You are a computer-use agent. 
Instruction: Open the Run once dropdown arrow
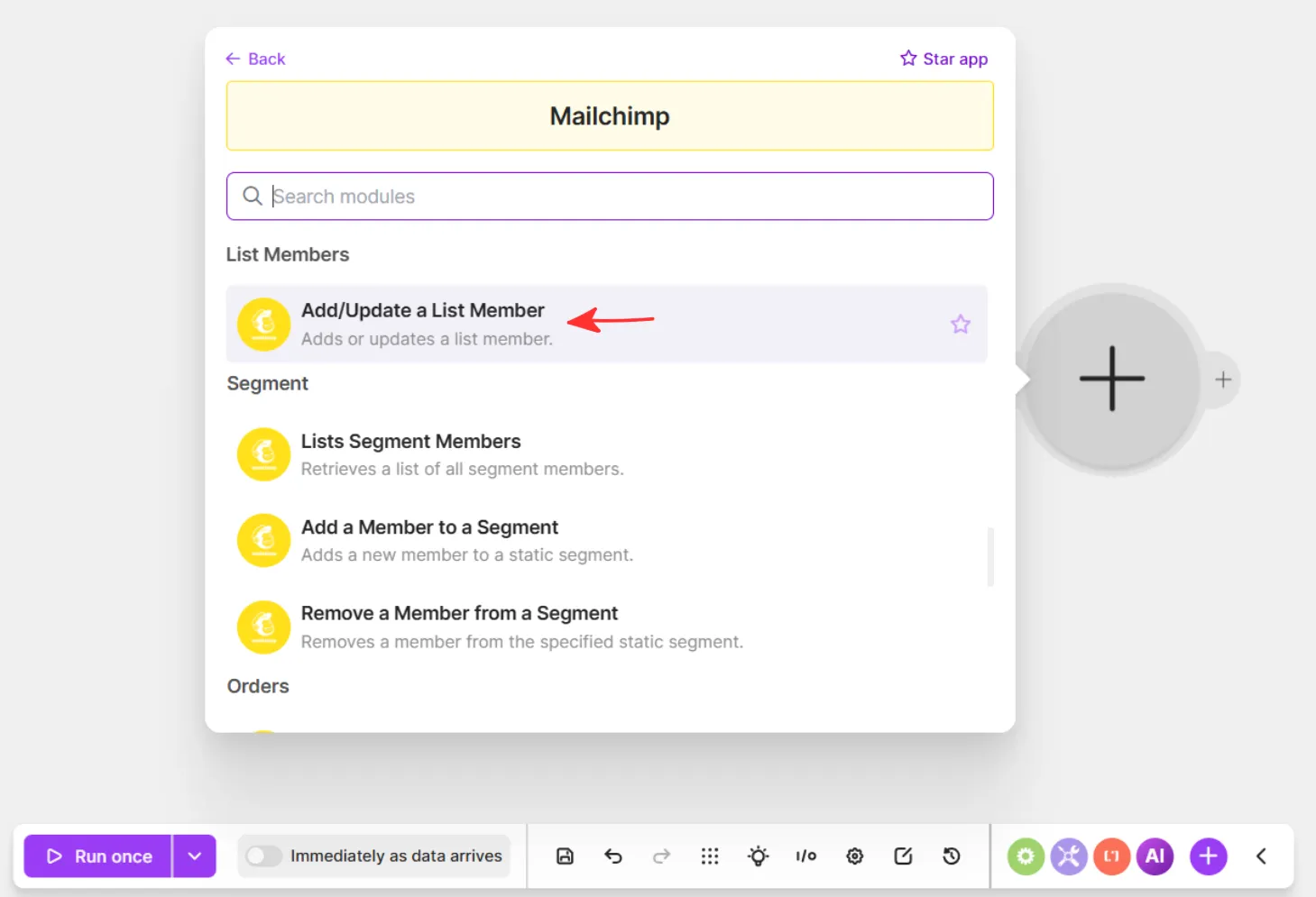pos(195,856)
